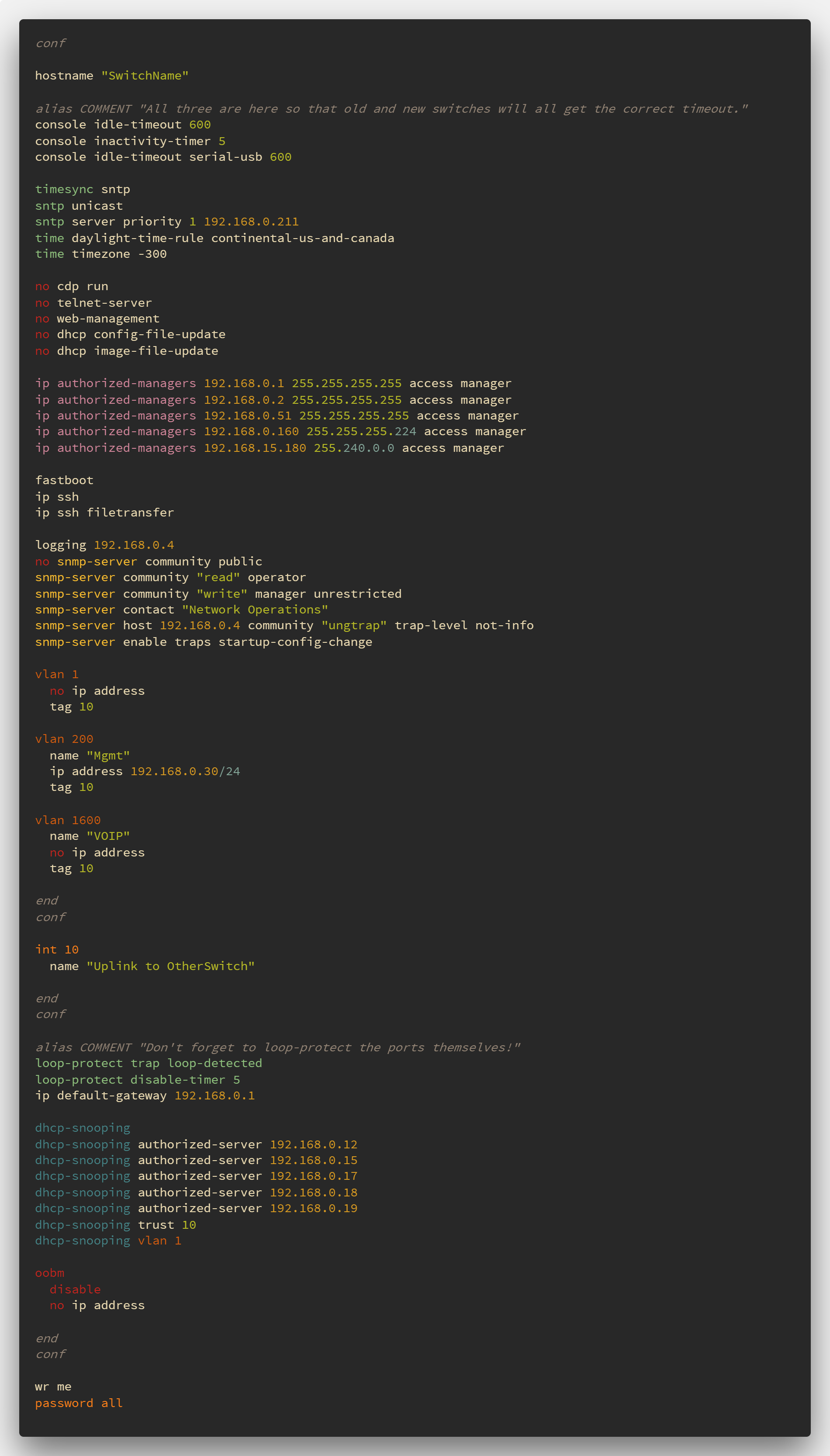Click the 'dhcp-snooping trust 10' line
This screenshot has height=1456, width=830.
pyautogui.click(x=116, y=1225)
